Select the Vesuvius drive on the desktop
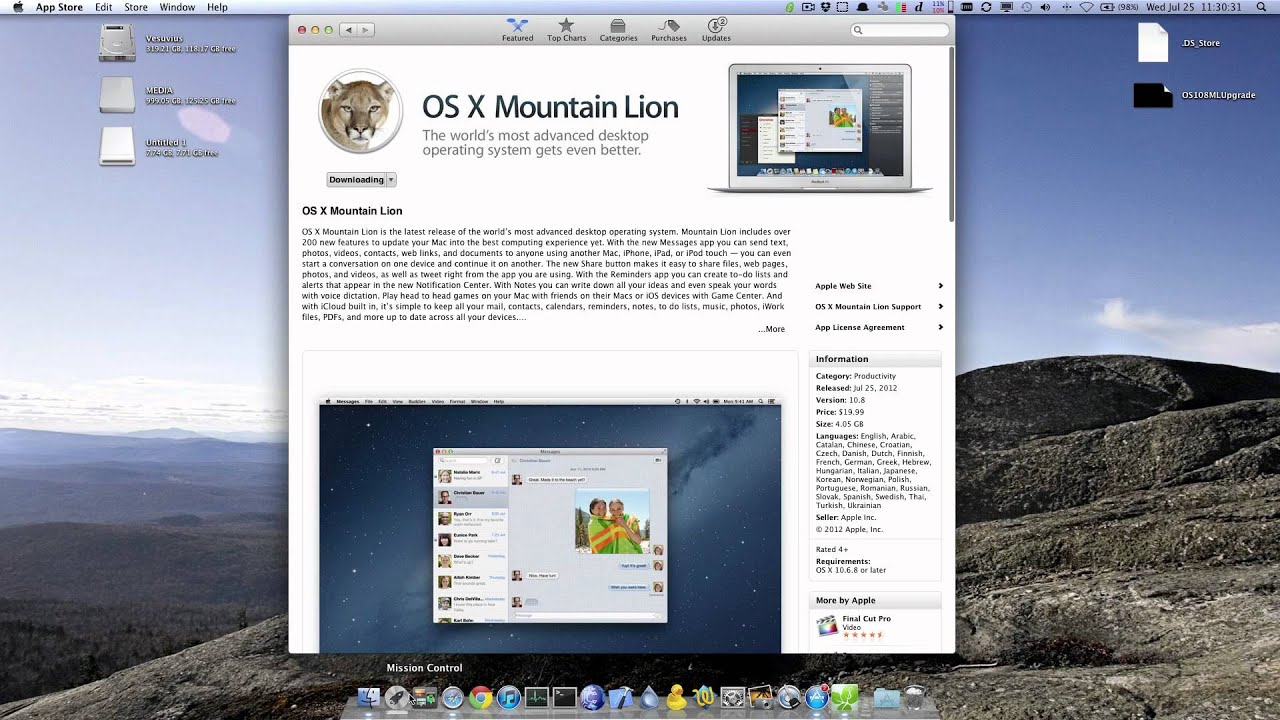 coord(117,43)
